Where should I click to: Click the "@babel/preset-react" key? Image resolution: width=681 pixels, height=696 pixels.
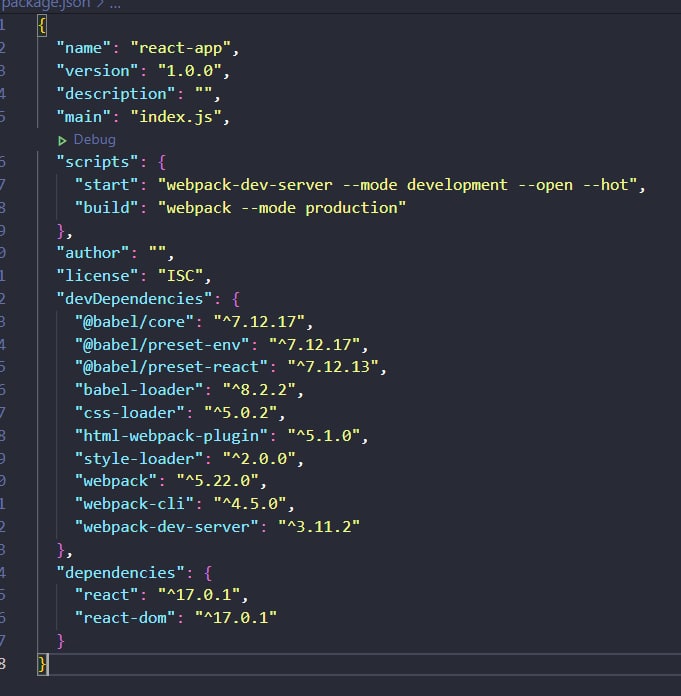pos(171,367)
